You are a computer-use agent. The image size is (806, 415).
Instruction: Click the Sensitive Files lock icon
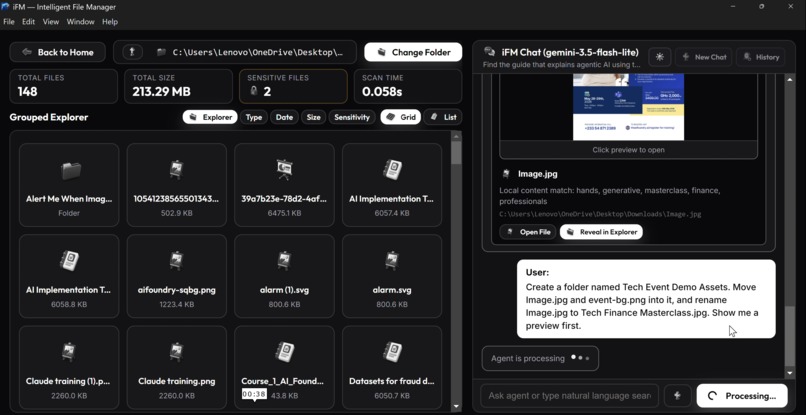pos(253,92)
